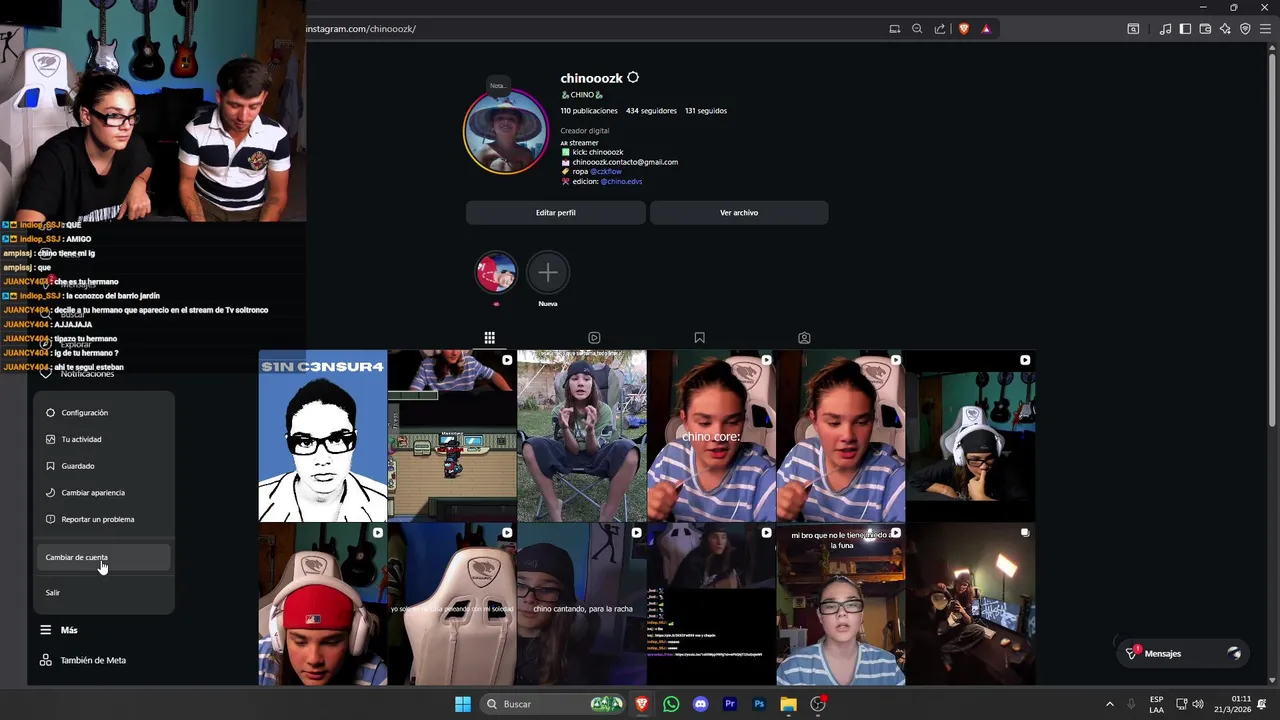The image size is (1280, 720).
Task: Click the tab search icon in toolbar
Action: (1133, 29)
